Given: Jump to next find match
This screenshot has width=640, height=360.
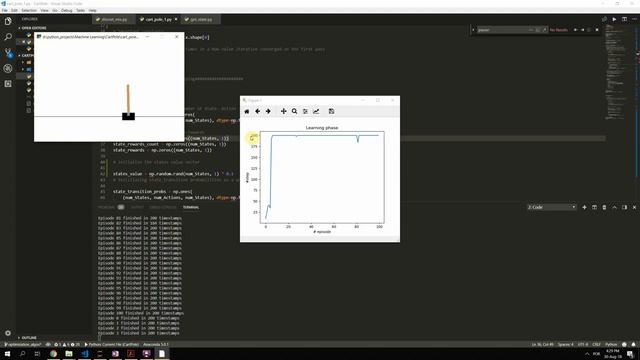Looking at the screenshot, I should 582,30.
